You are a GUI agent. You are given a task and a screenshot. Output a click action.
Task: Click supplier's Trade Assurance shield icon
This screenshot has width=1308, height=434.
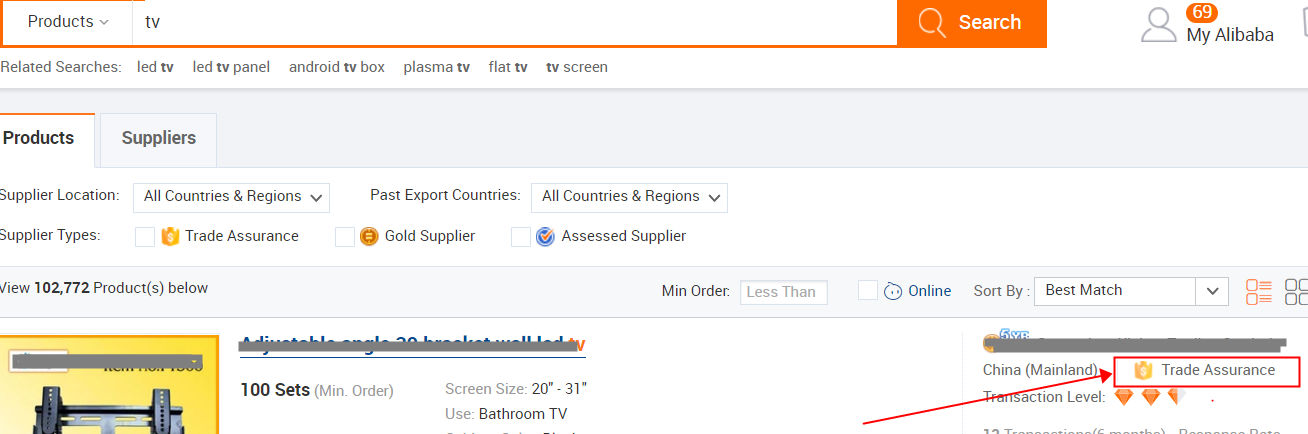(x=1144, y=371)
